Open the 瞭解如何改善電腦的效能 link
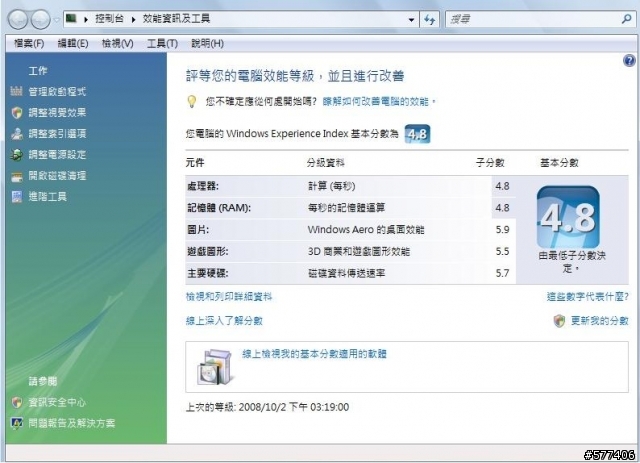 tap(378, 101)
